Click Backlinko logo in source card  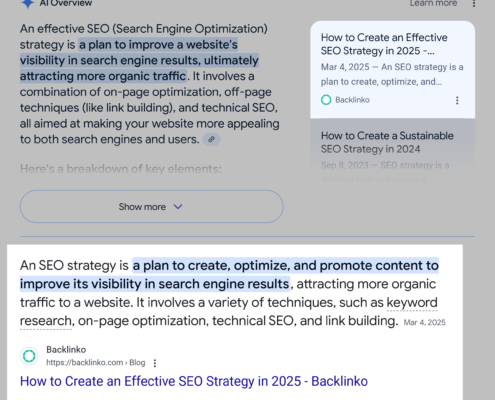click(326, 100)
